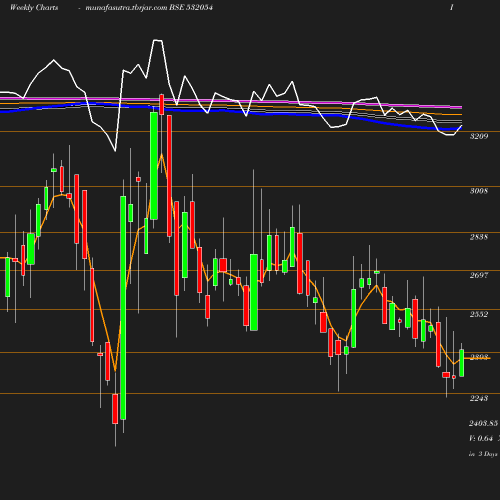
Task: Click the "V: 0.64" volume value
Action: [481, 438]
